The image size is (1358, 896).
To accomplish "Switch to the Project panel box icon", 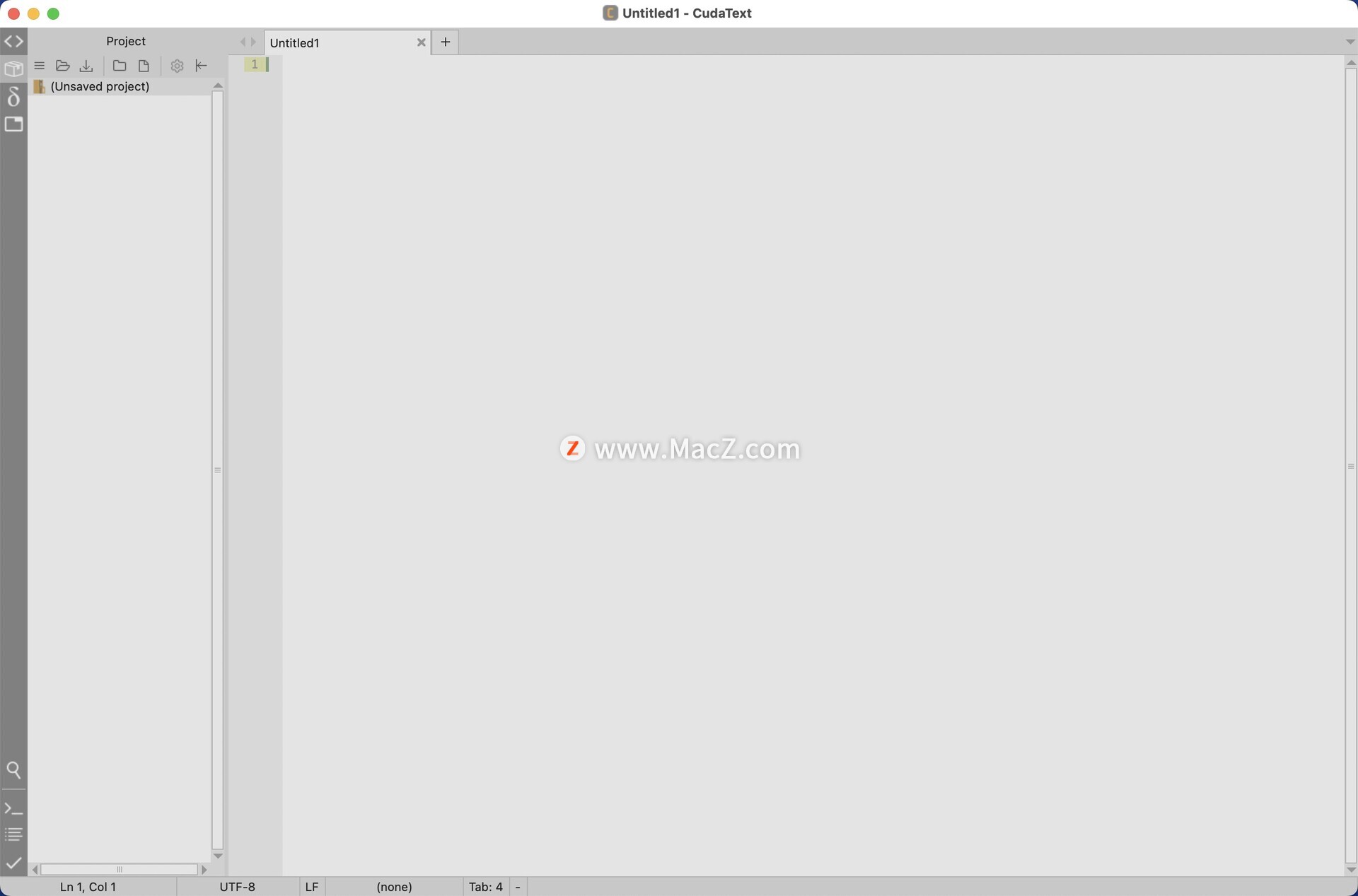I will (13, 69).
